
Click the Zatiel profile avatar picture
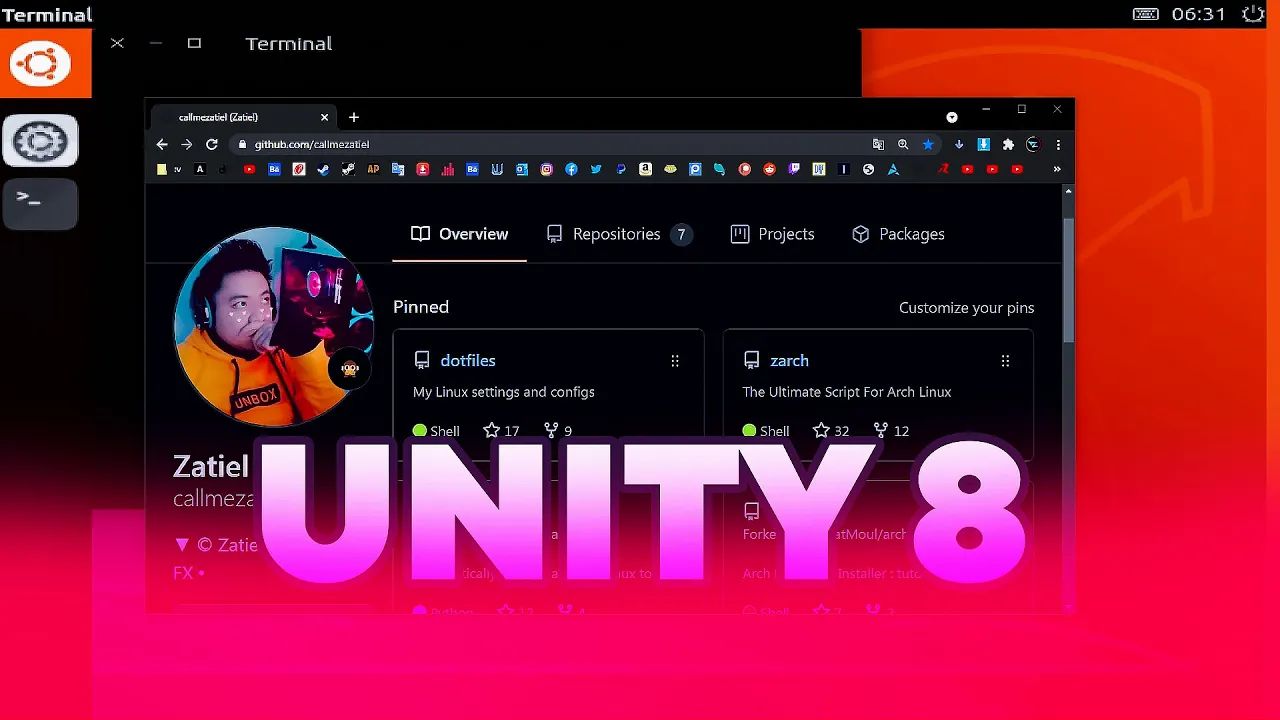coord(273,327)
